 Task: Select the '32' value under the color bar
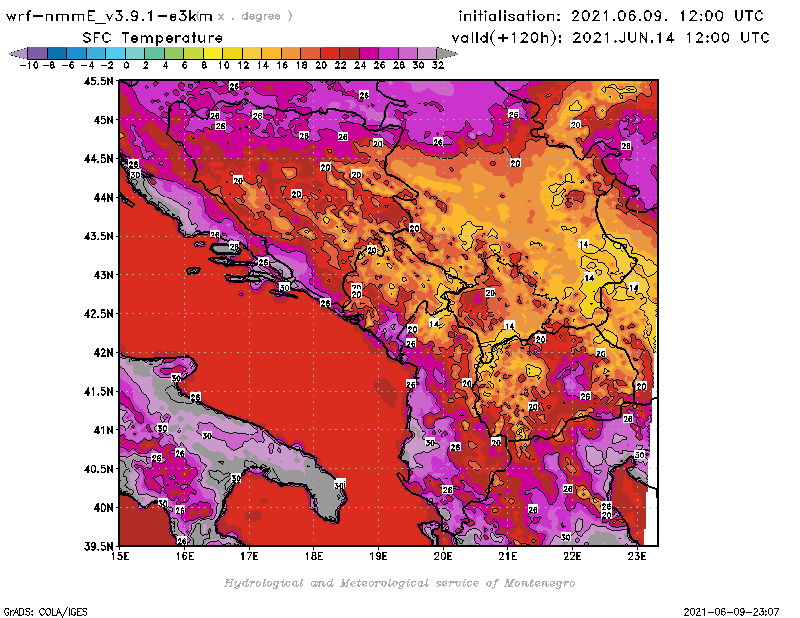(438, 65)
